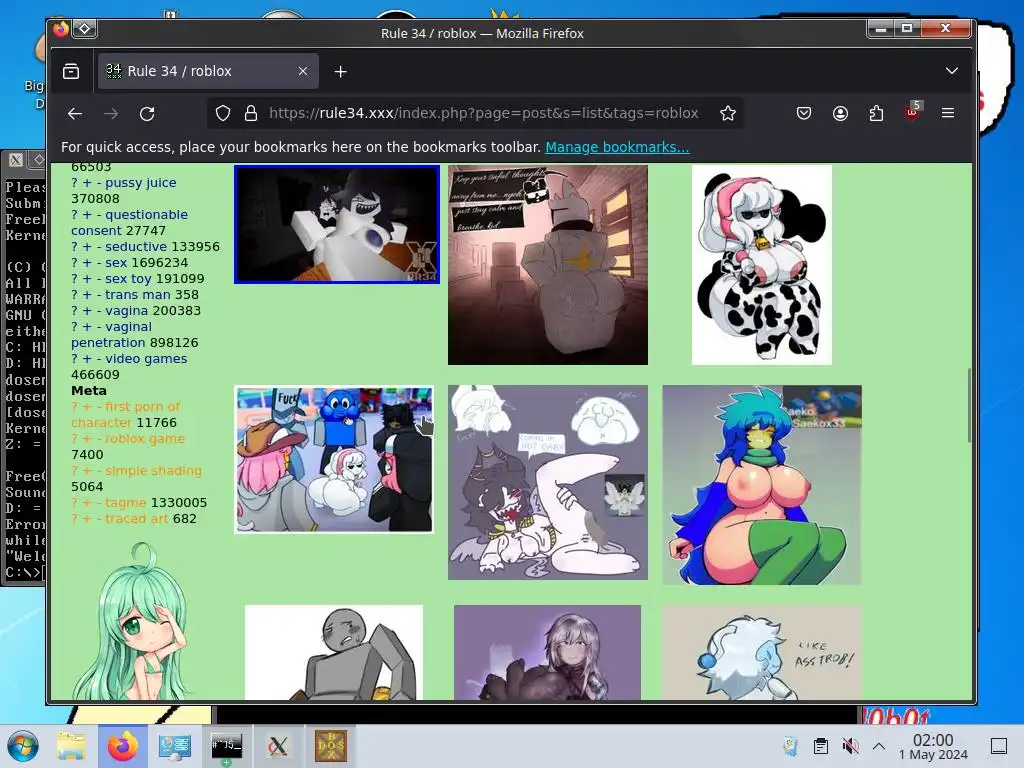
Task: Click the padlock site information icon
Action: coord(251,114)
